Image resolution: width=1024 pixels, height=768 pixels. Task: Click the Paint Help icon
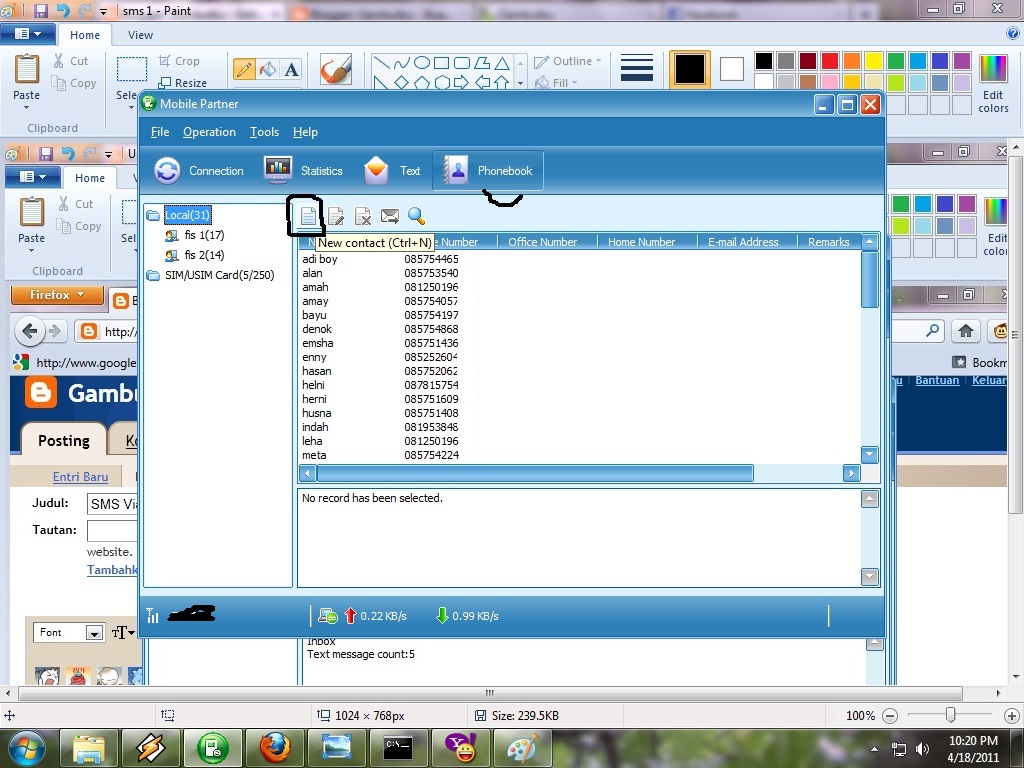coord(1014,33)
